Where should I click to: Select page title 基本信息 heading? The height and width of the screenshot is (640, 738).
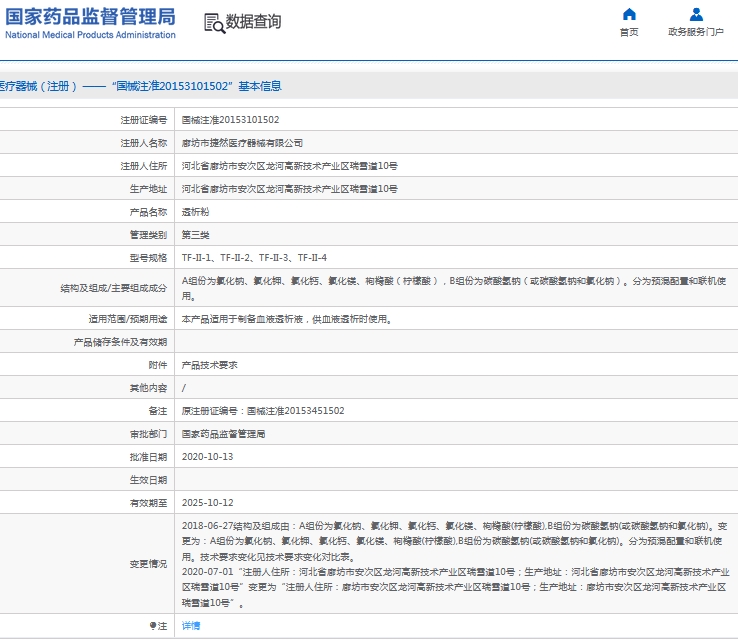[260, 86]
